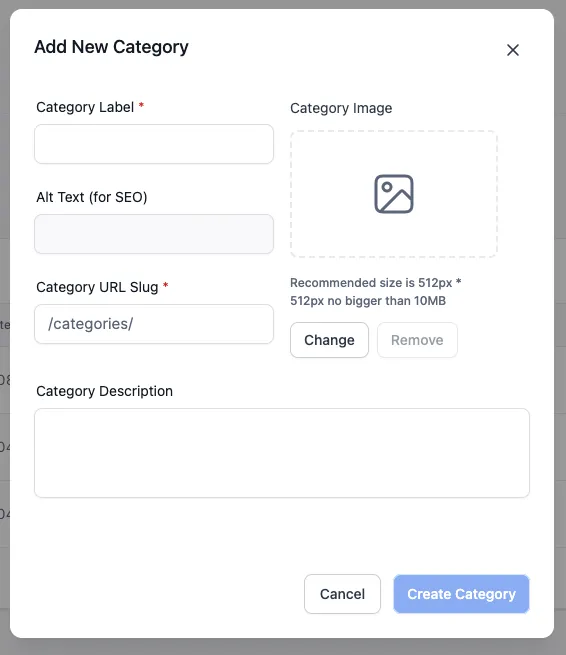Click the red asterisk beside Category Label
This screenshot has height=655, width=566.
[x=141, y=105]
